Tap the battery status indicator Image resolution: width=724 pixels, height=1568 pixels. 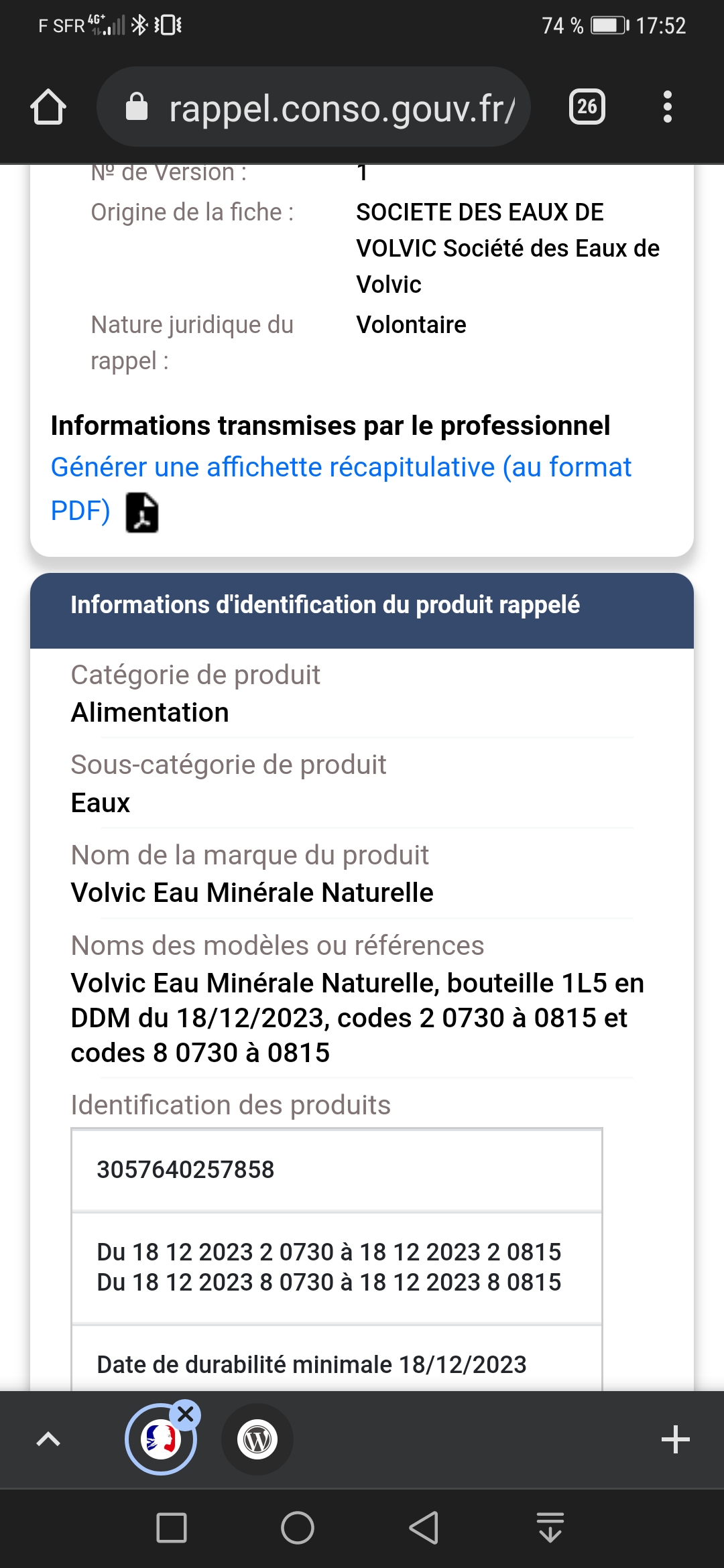[610, 25]
